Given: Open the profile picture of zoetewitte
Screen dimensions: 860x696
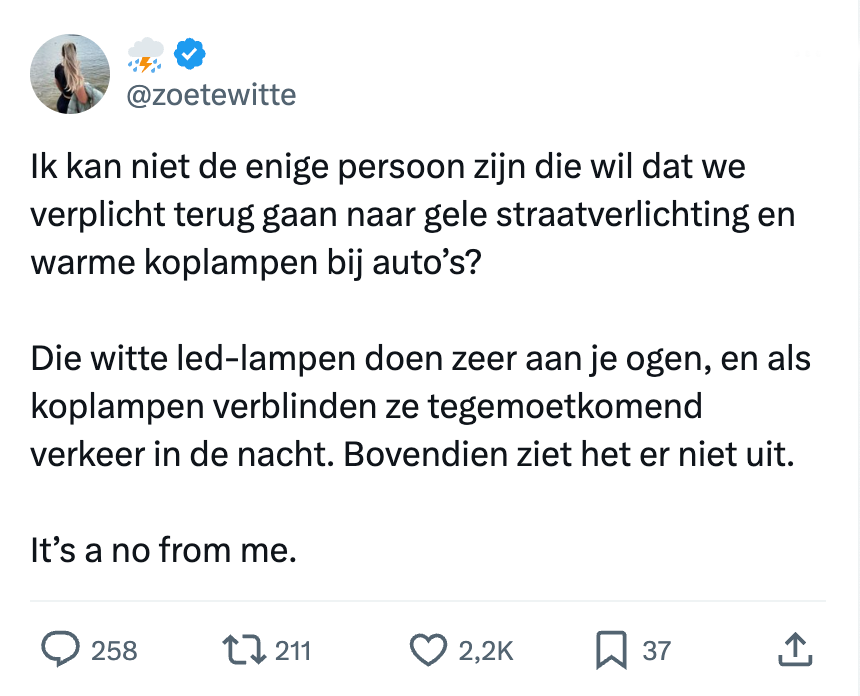Looking at the screenshot, I should click(x=70, y=73).
